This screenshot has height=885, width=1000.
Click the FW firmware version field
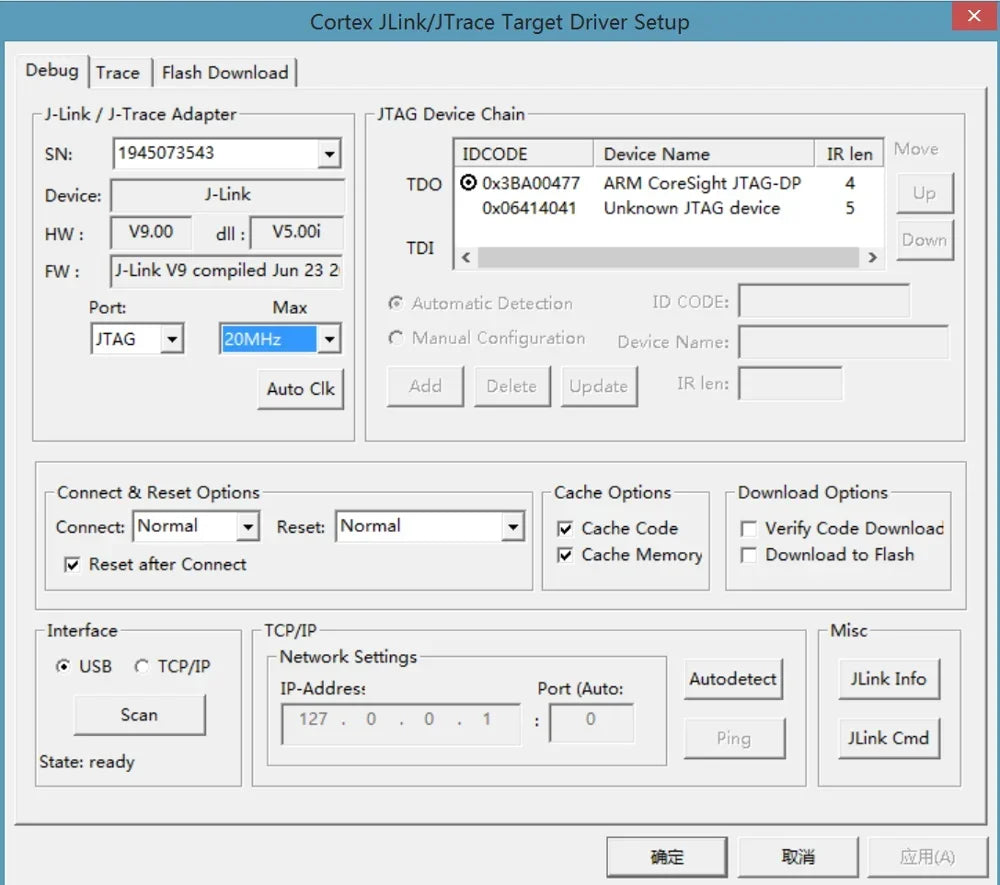(x=228, y=271)
